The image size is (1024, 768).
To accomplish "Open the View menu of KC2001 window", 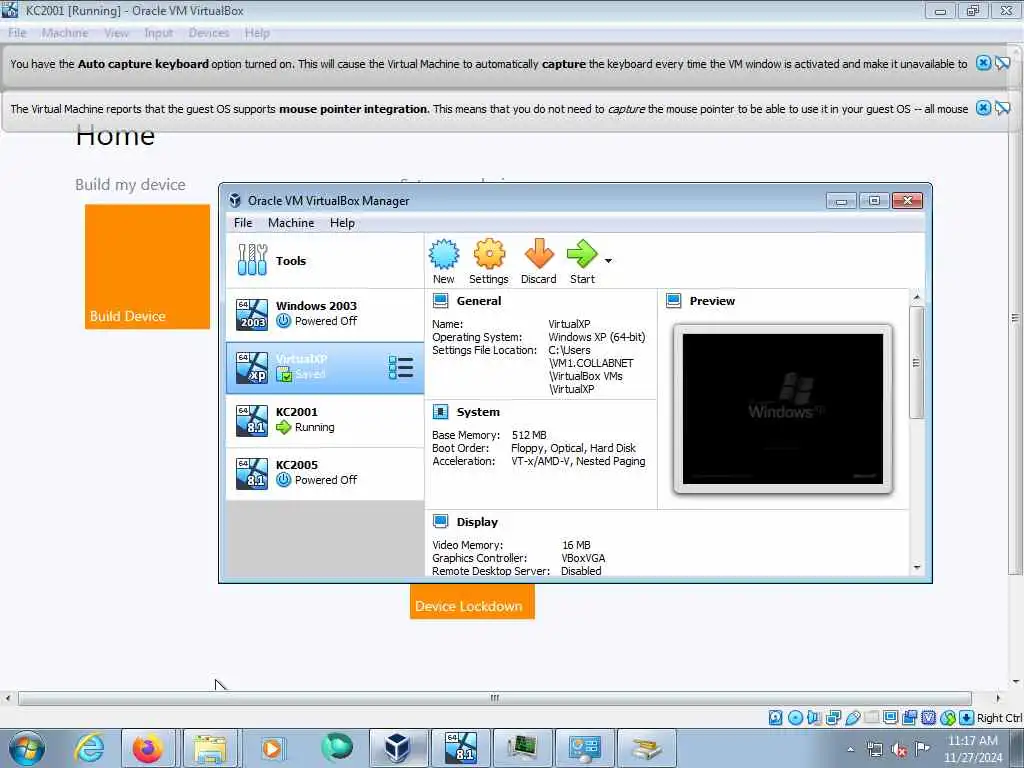I will (116, 33).
